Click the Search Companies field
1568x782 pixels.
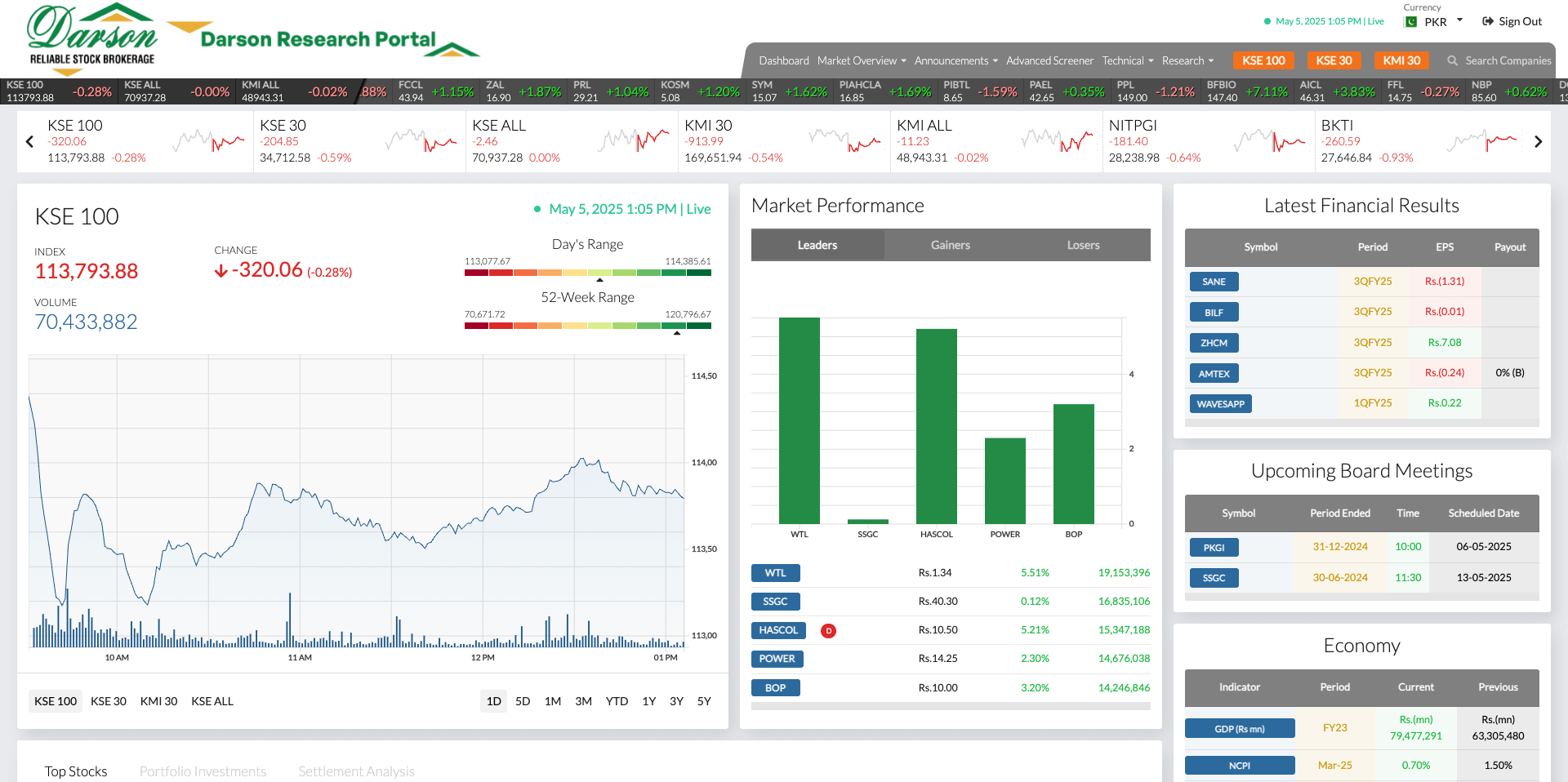pyautogui.click(x=1508, y=60)
